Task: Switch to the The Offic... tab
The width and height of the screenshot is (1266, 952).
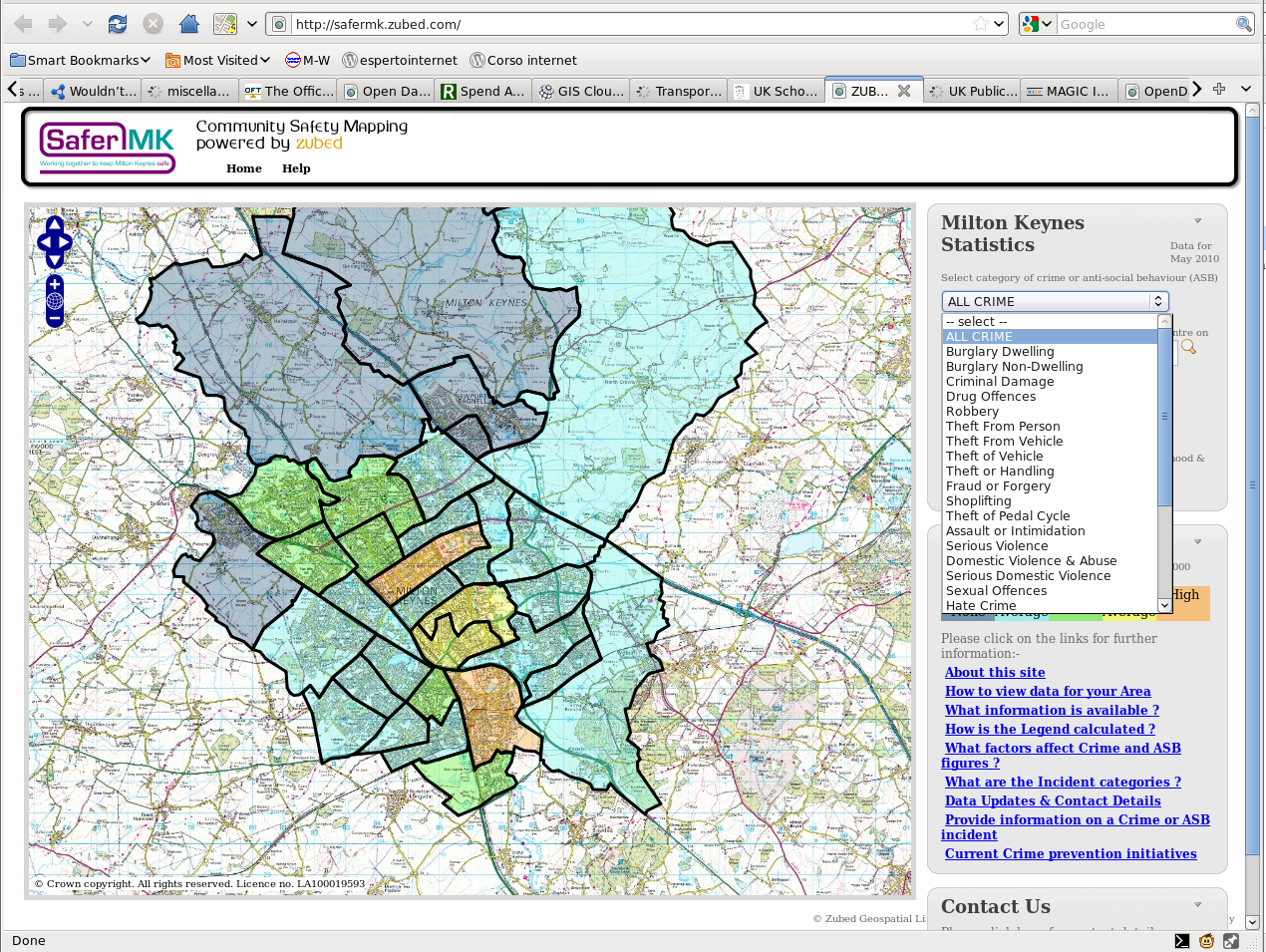Action: [289, 91]
